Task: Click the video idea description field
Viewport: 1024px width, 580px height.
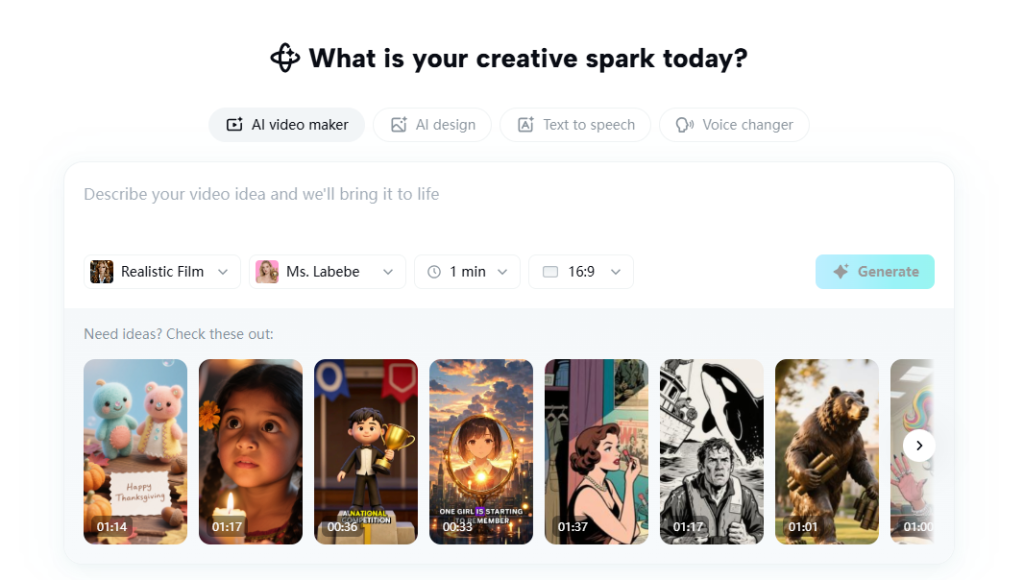Action: 508,194
